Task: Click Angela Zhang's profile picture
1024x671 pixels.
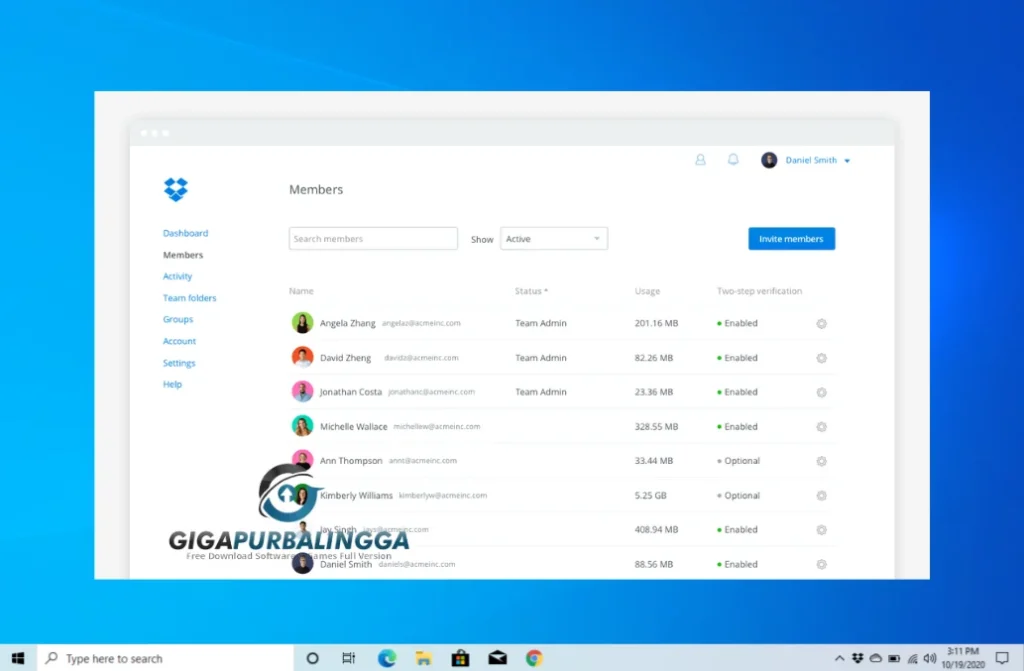Action: tap(301, 322)
